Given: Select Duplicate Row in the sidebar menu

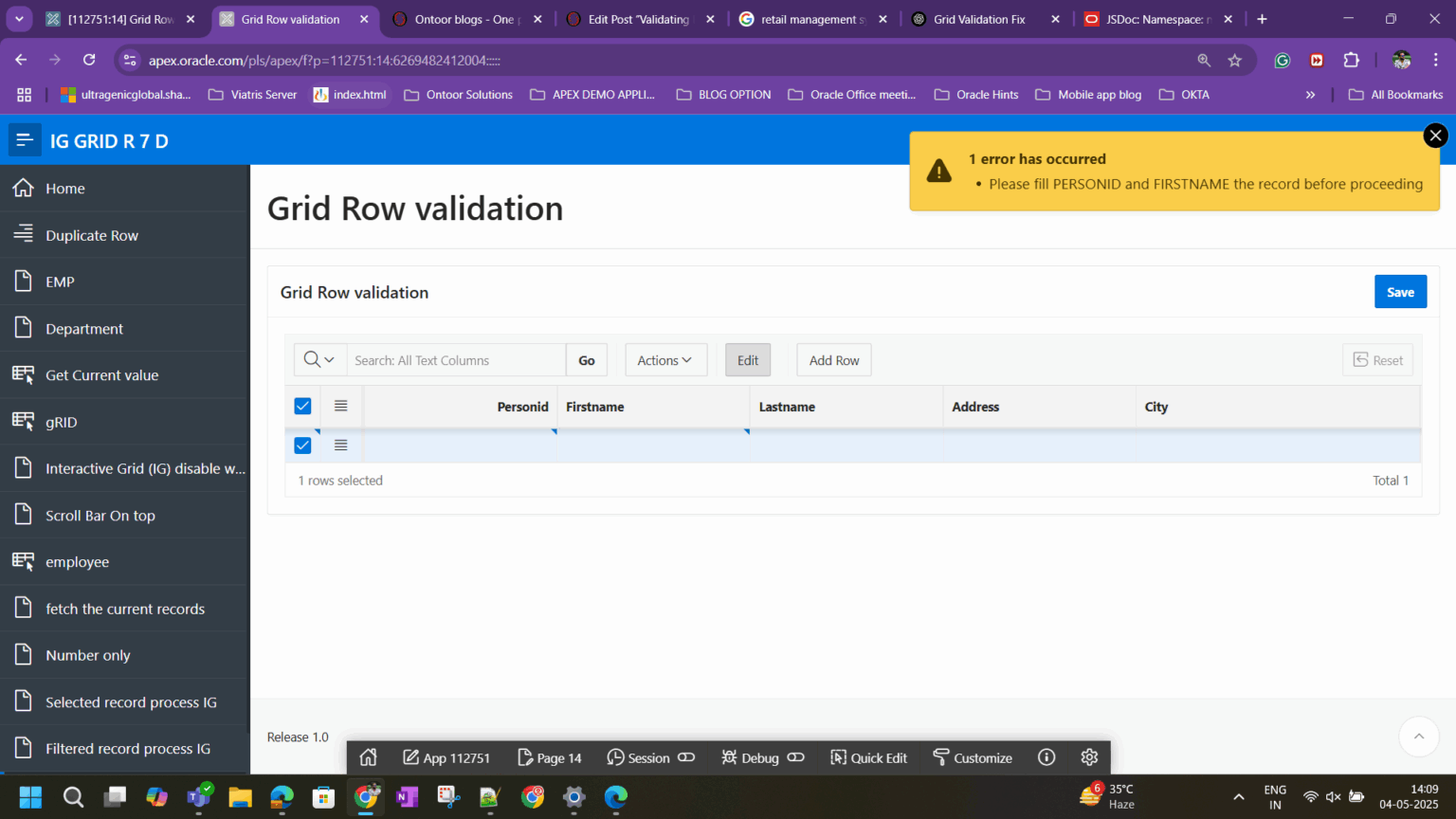Looking at the screenshot, I should coord(92,234).
